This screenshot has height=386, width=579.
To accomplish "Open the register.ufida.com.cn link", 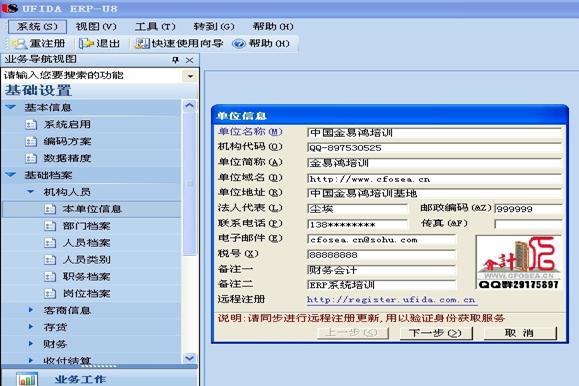I will coord(391,300).
